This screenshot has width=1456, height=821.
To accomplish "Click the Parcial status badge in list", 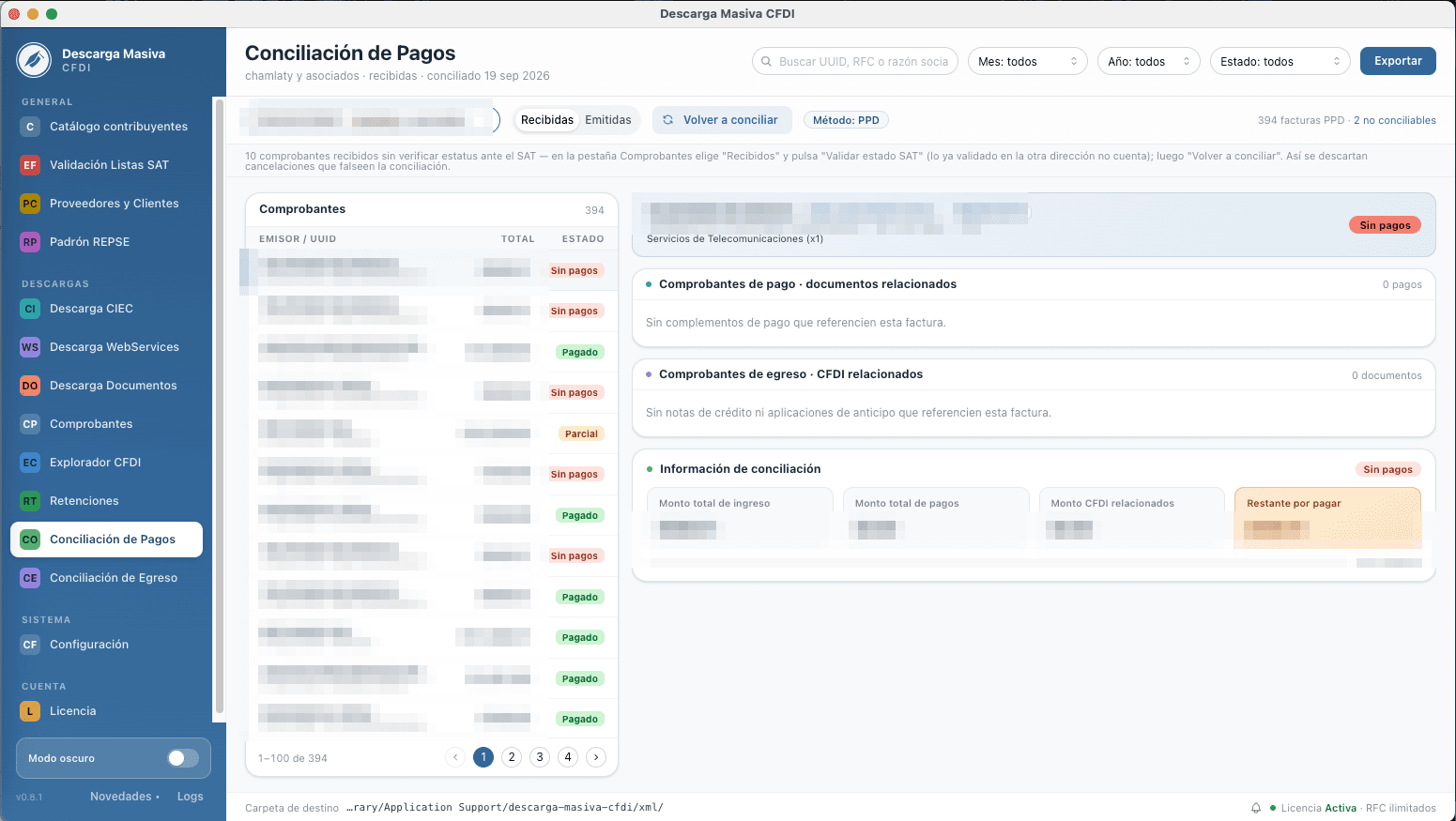I will coord(581,433).
